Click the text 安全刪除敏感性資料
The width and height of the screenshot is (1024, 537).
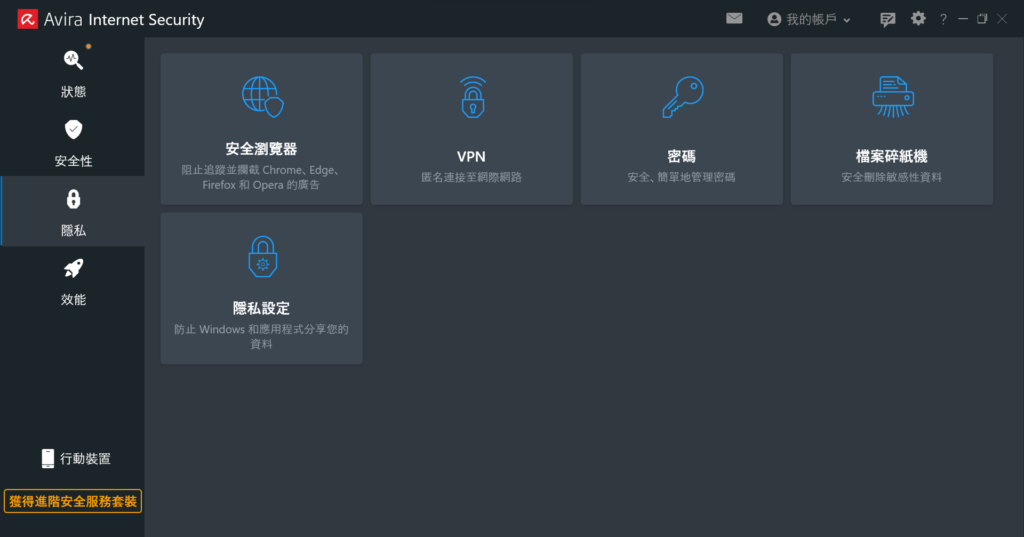(891, 177)
